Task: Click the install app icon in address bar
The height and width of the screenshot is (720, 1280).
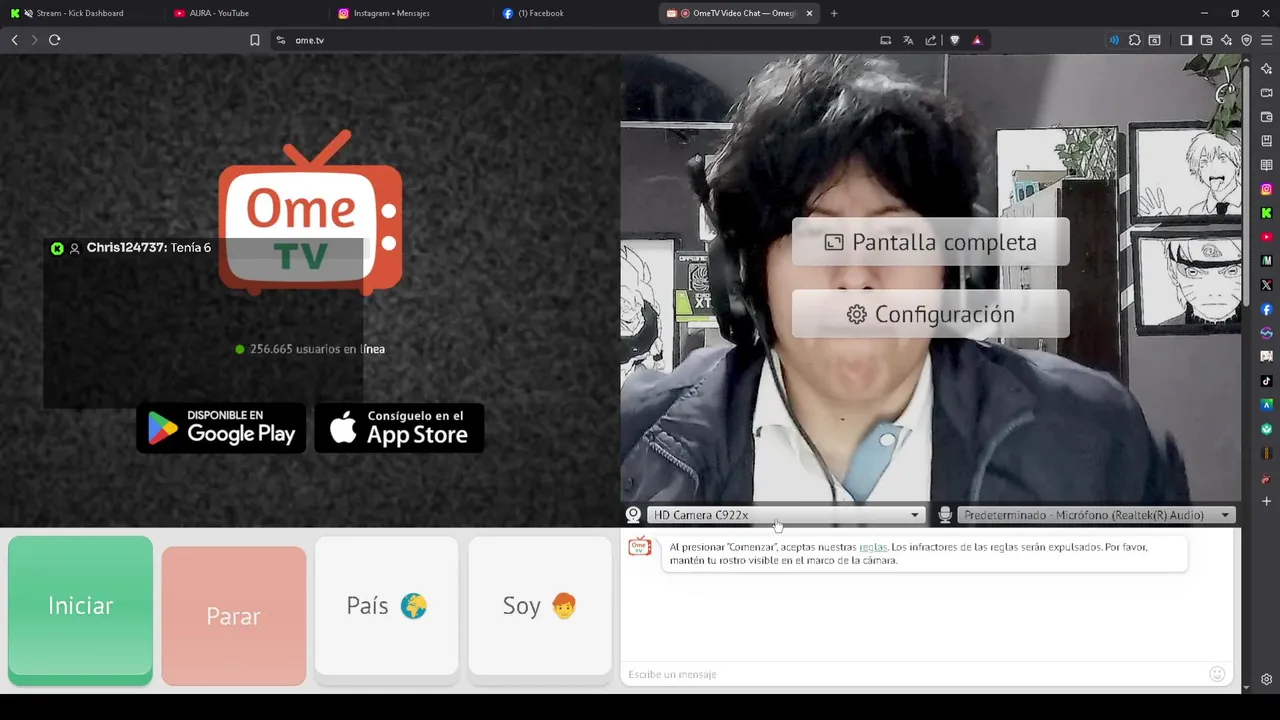Action: pos(885,40)
